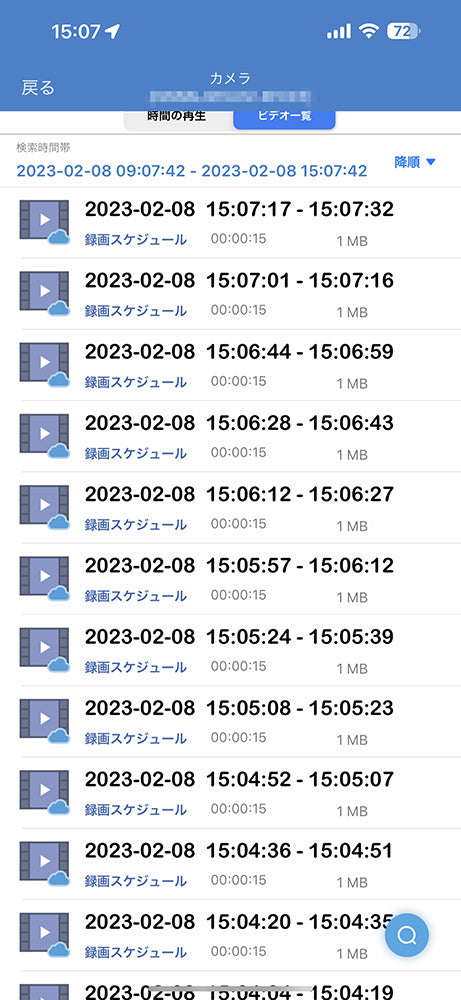Open video icon of 15:06:44 clip
461x1000 pixels.
(x=44, y=364)
